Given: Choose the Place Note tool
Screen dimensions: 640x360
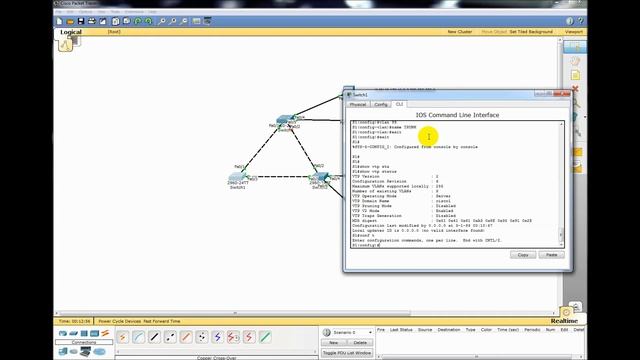Looking at the screenshot, I should tap(575, 75).
